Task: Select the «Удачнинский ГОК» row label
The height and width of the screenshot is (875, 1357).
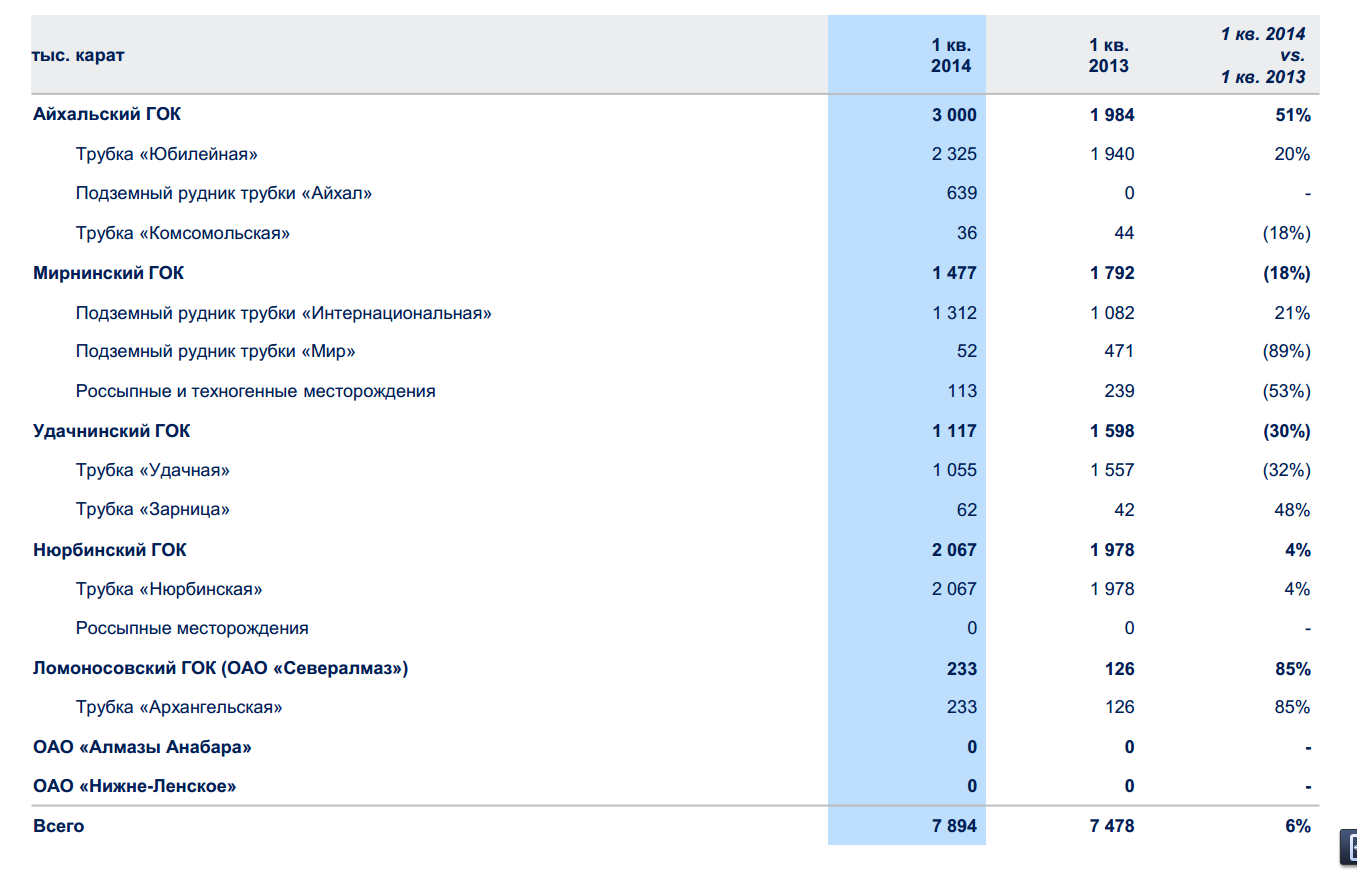Action: coord(111,431)
